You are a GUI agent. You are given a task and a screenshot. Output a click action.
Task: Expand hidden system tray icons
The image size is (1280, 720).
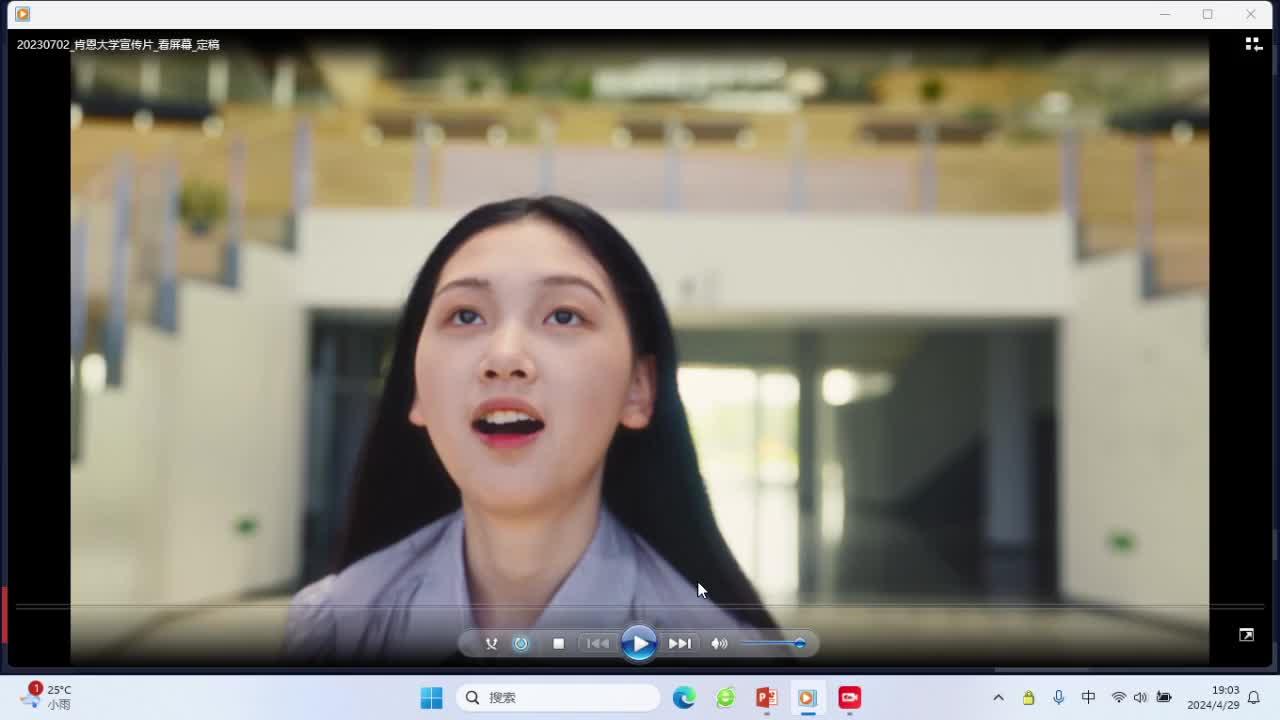[x=998, y=698]
